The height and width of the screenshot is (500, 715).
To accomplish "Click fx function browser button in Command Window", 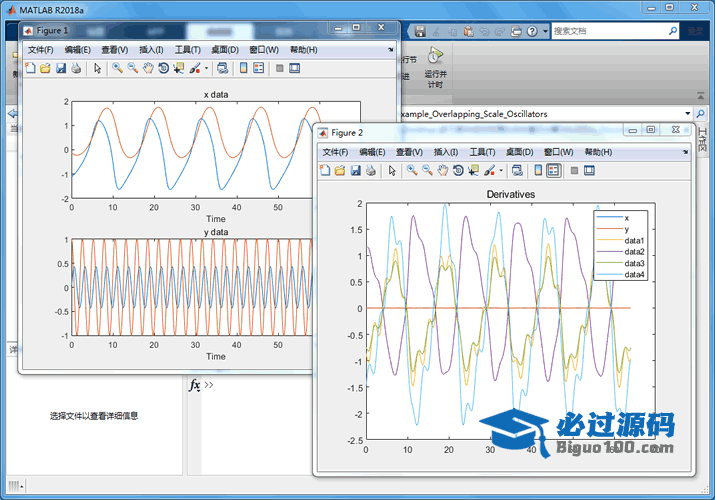I will tap(195, 385).
